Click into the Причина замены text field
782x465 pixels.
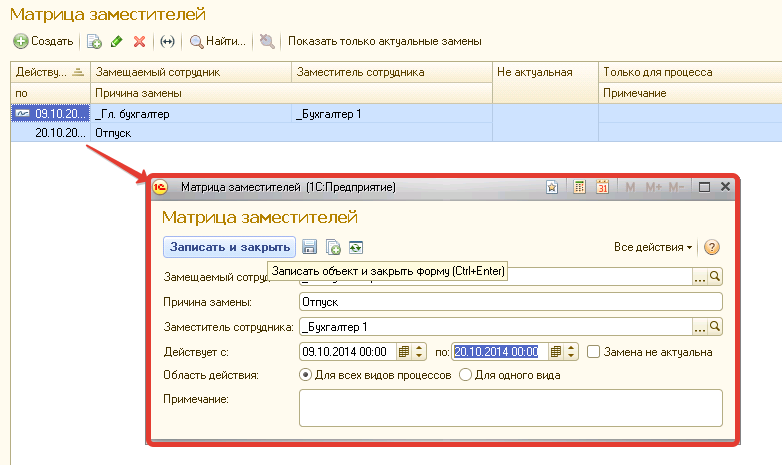tap(509, 302)
